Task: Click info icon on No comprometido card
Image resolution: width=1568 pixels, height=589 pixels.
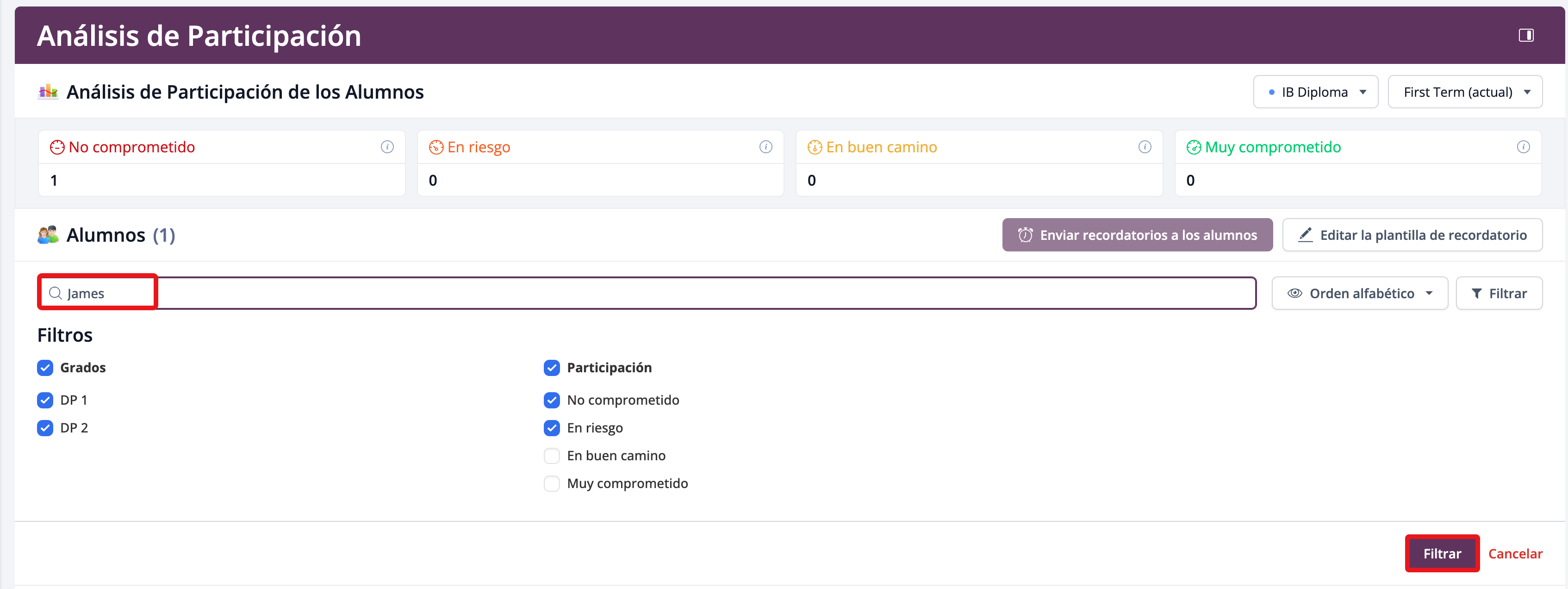Action: 387,147
